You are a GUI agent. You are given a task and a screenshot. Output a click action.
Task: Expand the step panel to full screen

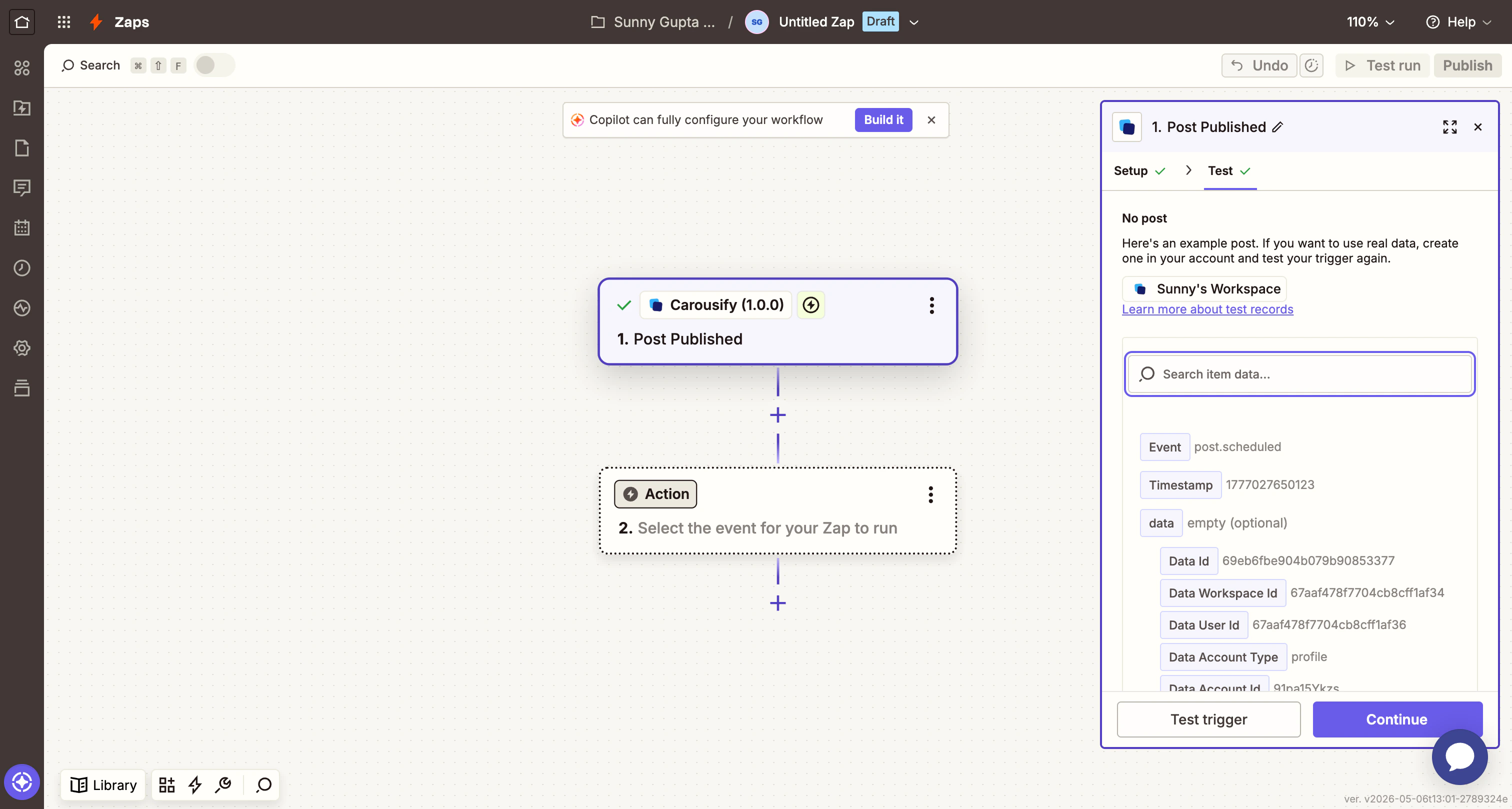click(1450, 127)
